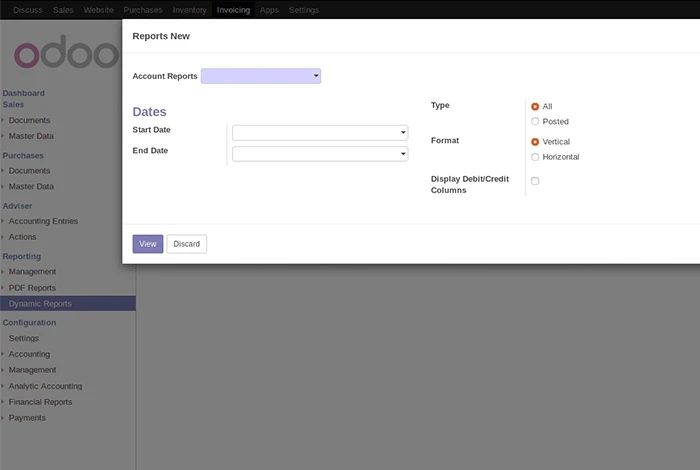Click the Reporting section heading
This screenshot has width=700, height=470.
pos(22,257)
